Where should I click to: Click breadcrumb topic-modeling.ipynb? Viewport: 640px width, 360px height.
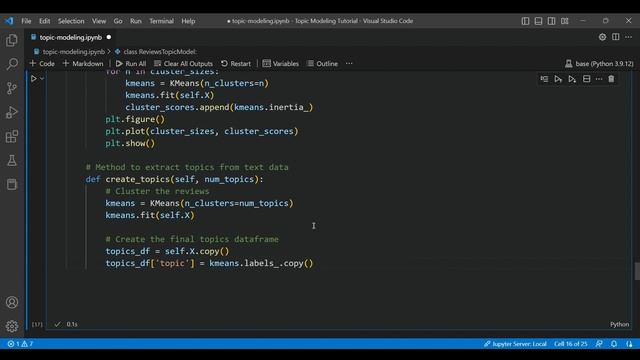73,52
